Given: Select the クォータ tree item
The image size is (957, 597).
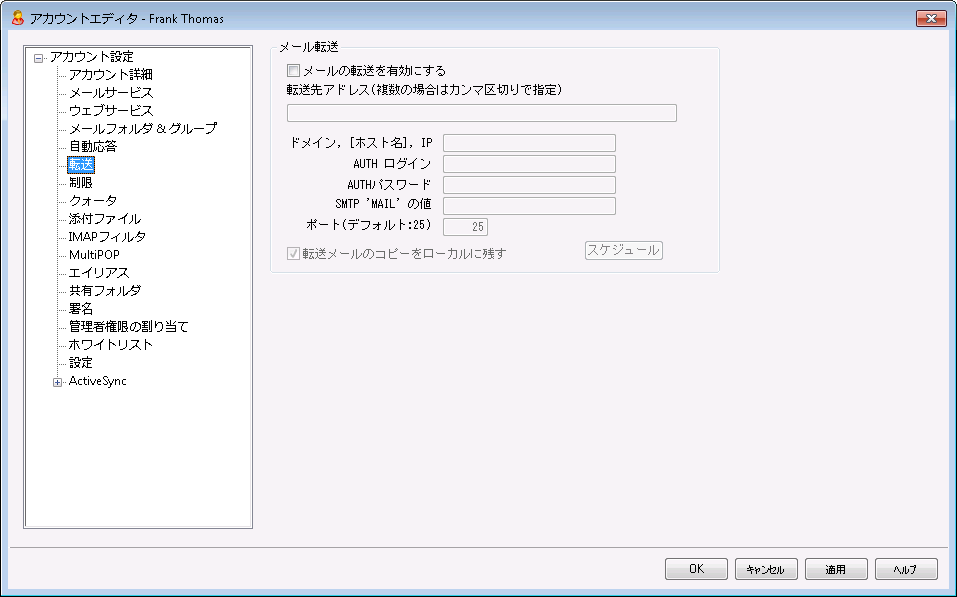Looking at the screenshot, I should click(92, 201).
